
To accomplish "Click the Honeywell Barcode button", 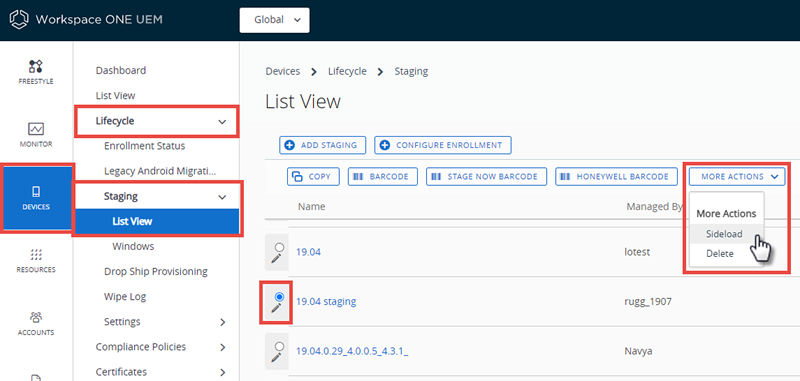I will click(x=616, y=176).
